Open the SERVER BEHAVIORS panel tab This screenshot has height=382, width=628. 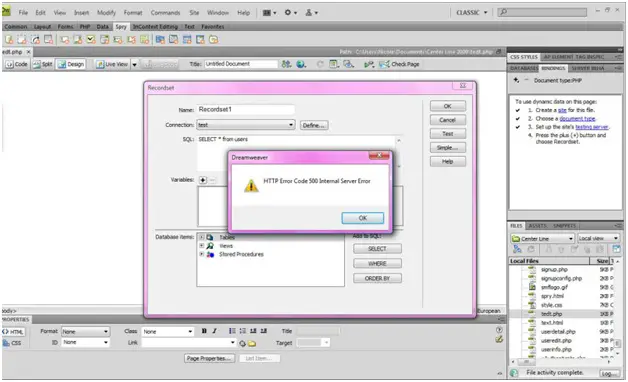(588, 68)
